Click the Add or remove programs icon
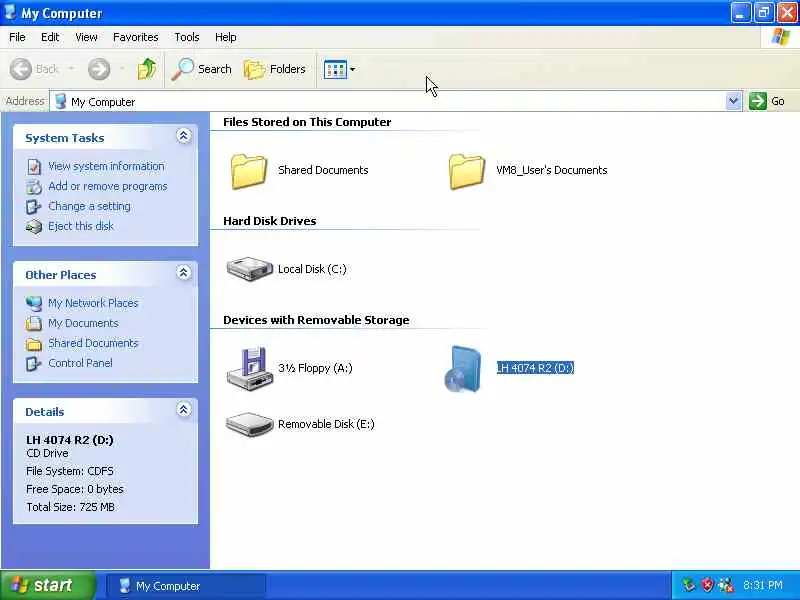This screenshot has width=800, height=600. pos(34,187)
